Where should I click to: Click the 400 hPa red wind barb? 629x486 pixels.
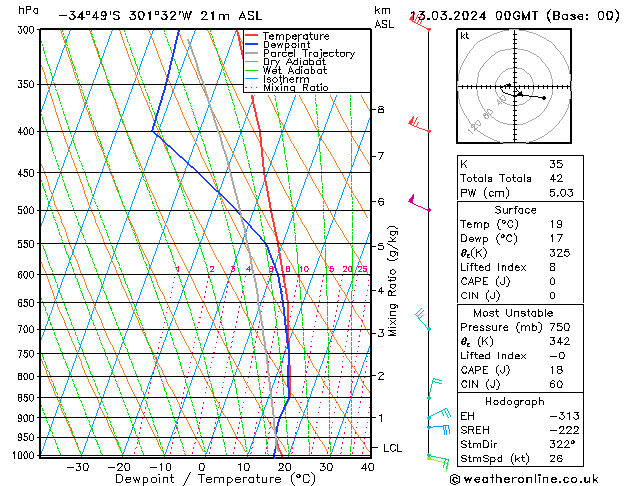click(419, 124)
